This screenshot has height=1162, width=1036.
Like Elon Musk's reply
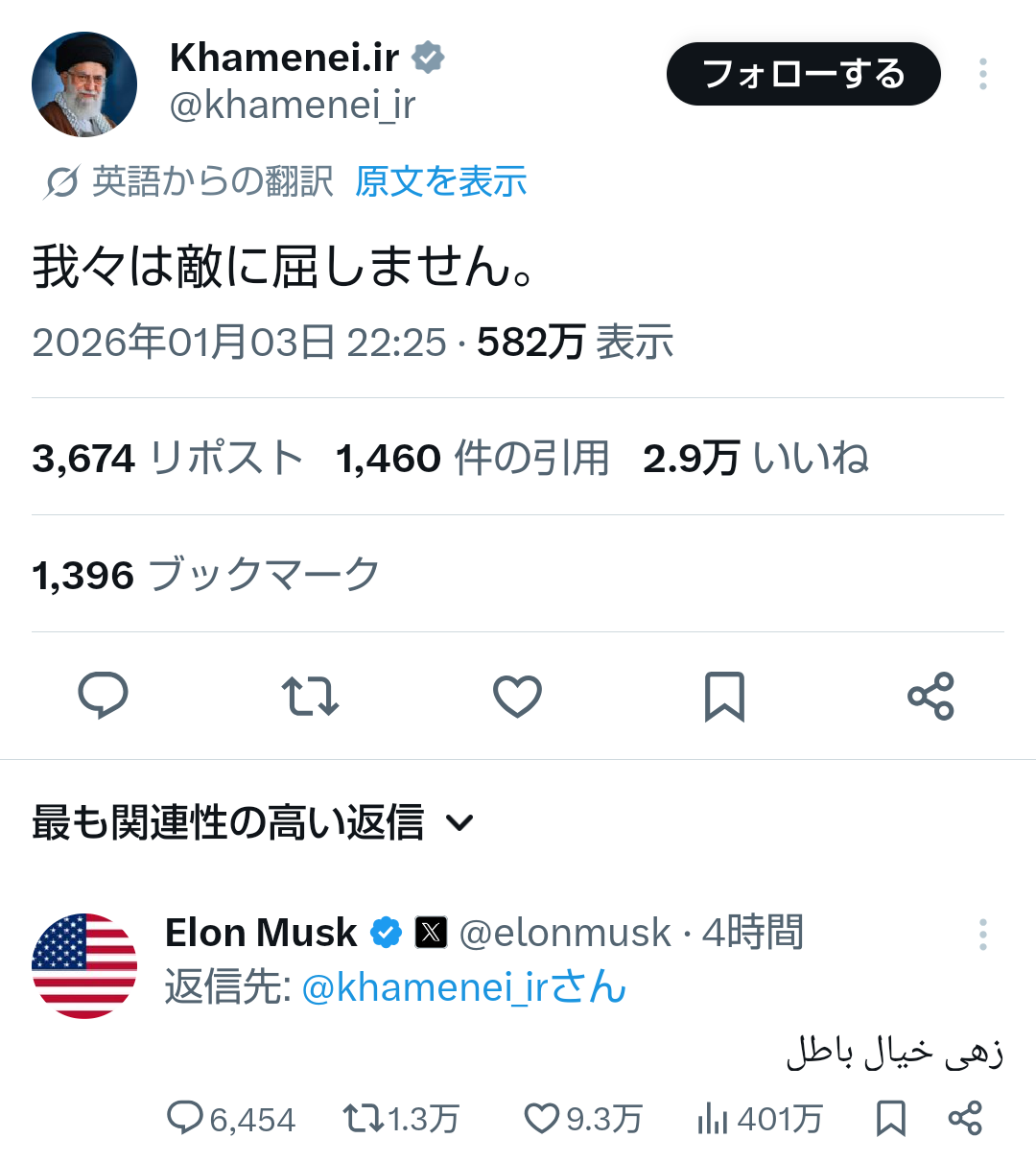(x=542, y=1118)
